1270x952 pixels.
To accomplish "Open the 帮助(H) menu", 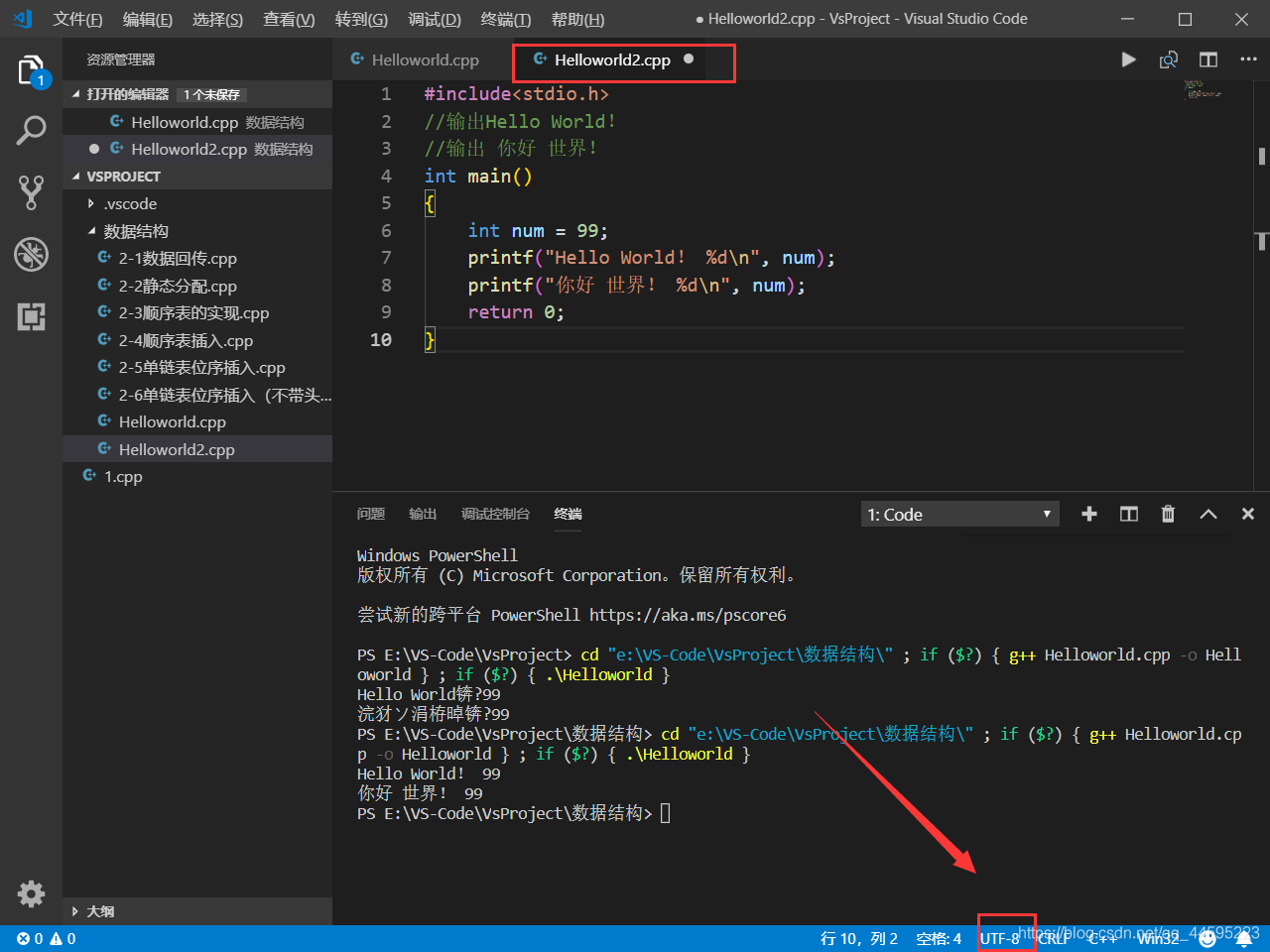I will [577, 19].
